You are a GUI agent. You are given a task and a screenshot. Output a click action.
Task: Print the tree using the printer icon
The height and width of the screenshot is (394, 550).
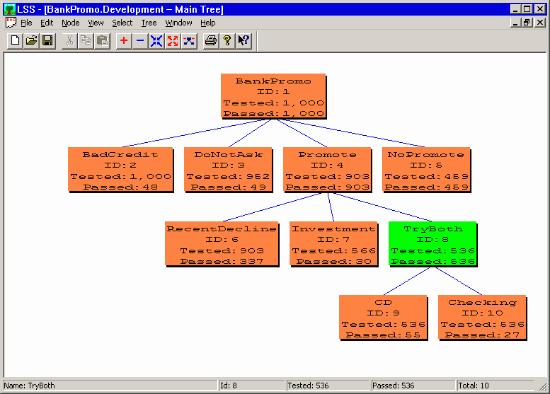[x=211, y=41]
